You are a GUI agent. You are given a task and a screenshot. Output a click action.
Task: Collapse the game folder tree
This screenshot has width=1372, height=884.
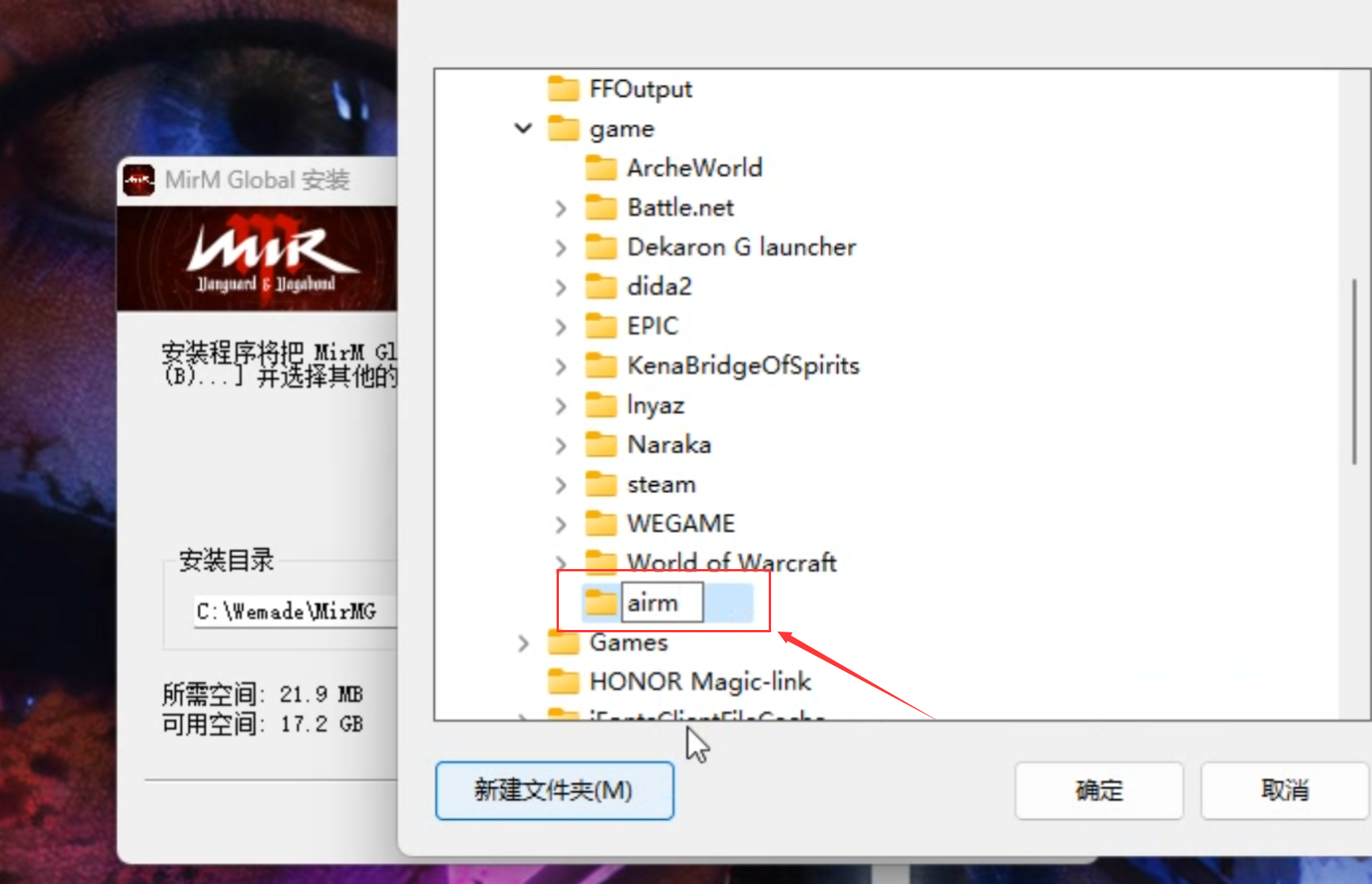(x=523, y=128)
